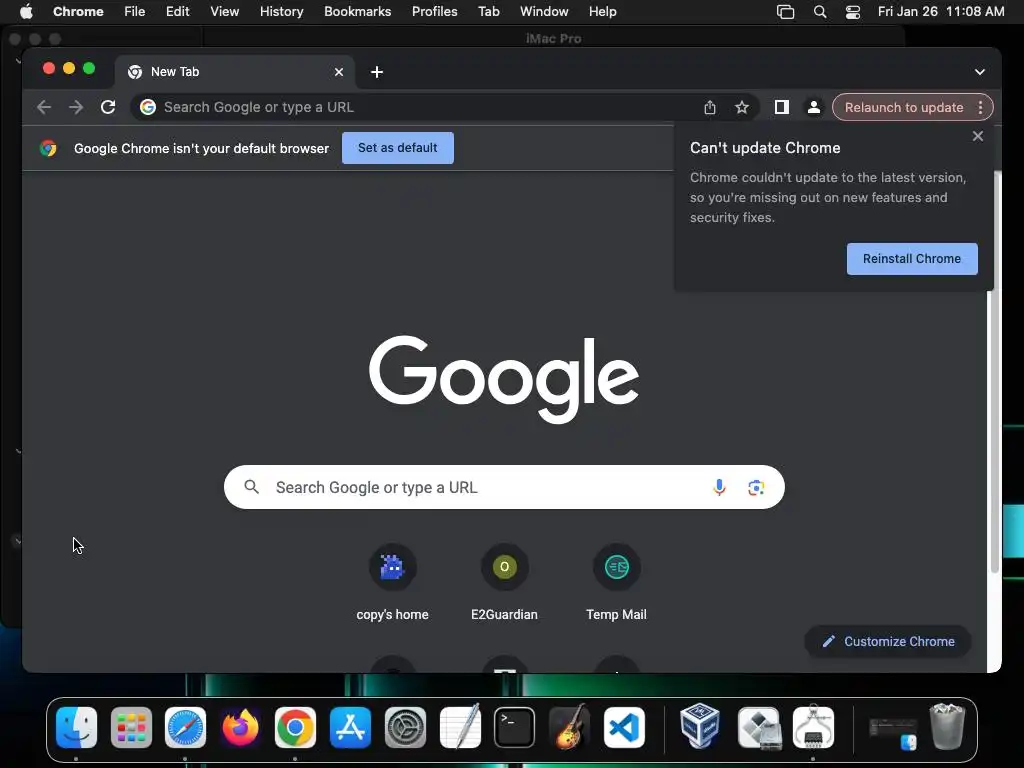
Task: Open Customize Chrome
Action: (x=888, y=641)
